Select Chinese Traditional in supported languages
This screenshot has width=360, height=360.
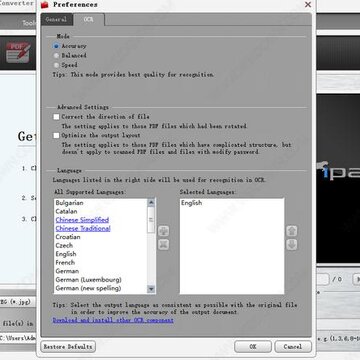(x=83, y=228)
